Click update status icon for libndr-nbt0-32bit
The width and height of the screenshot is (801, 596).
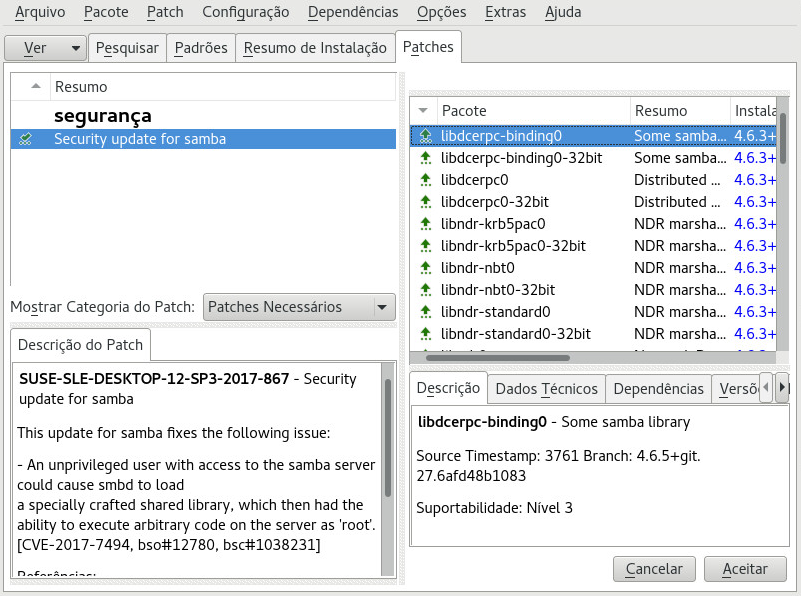pyautogui.click(x=426, y=290)
